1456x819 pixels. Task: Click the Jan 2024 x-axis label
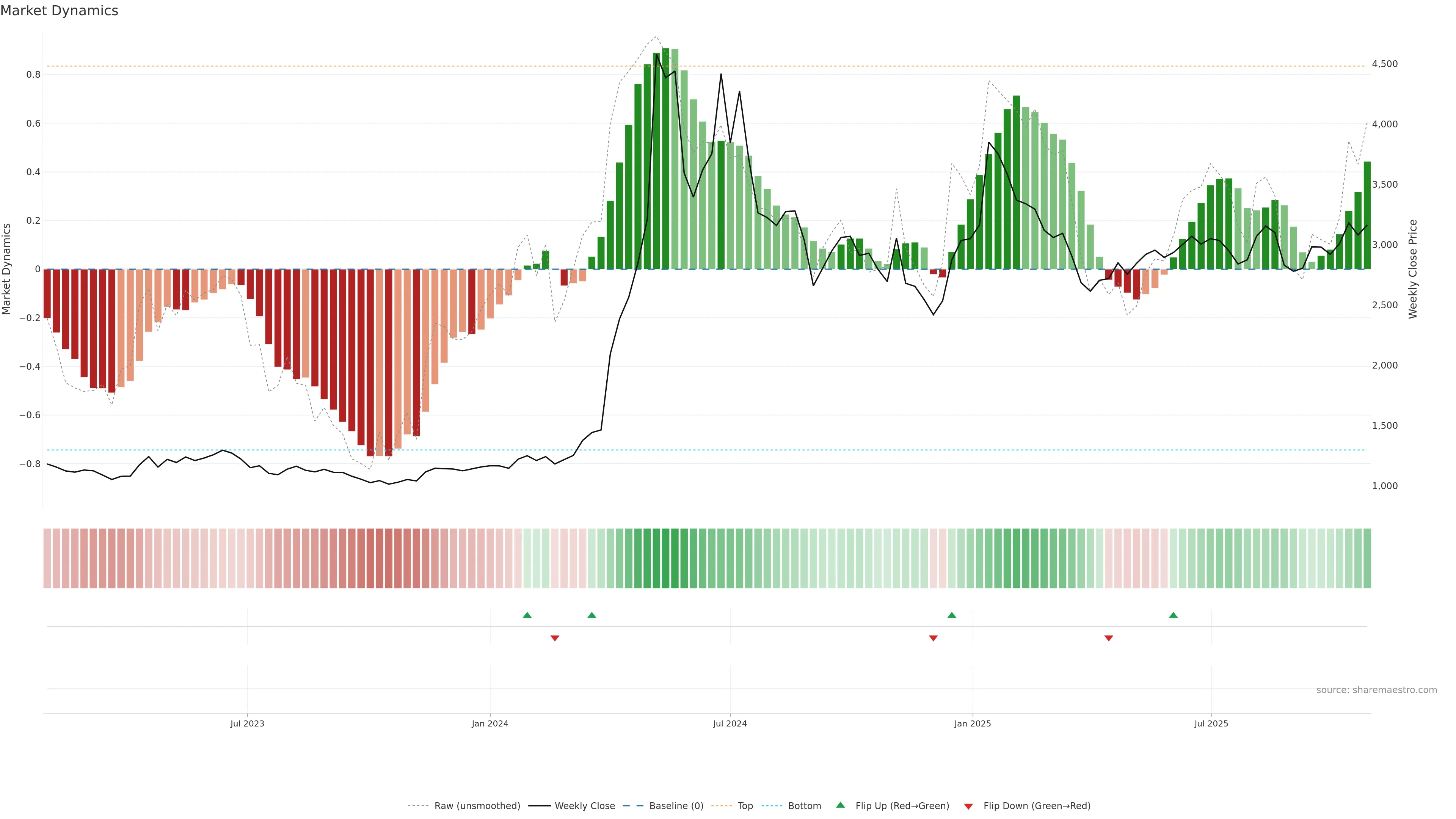coord(490,723)
